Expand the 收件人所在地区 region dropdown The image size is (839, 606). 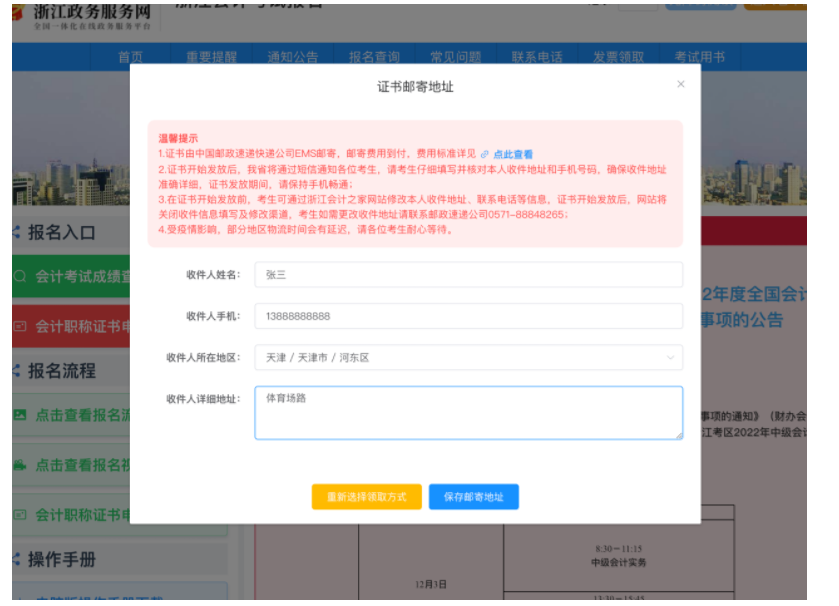(x=468, y=357)
